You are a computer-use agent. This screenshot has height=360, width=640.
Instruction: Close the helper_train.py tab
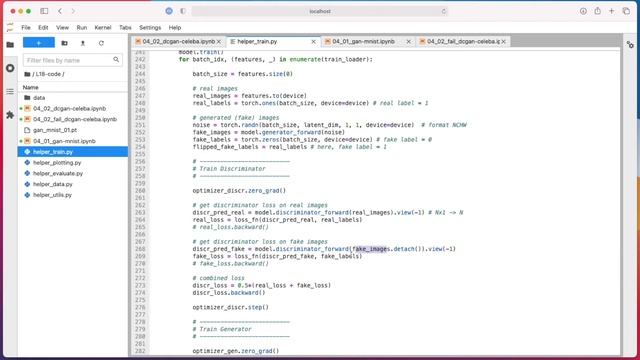313,42
